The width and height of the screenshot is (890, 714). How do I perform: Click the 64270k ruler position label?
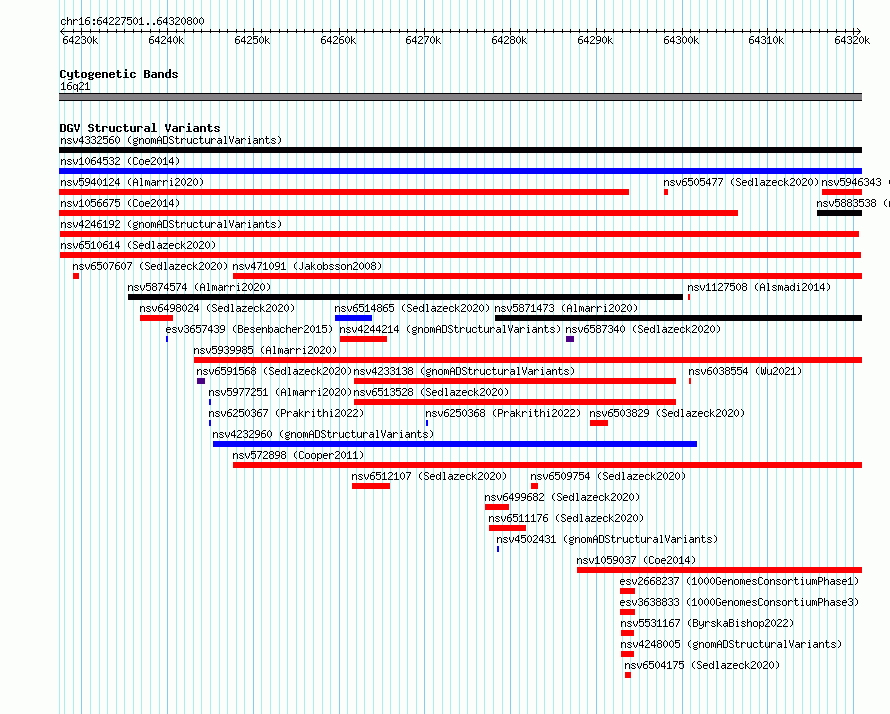pos(423,40)
